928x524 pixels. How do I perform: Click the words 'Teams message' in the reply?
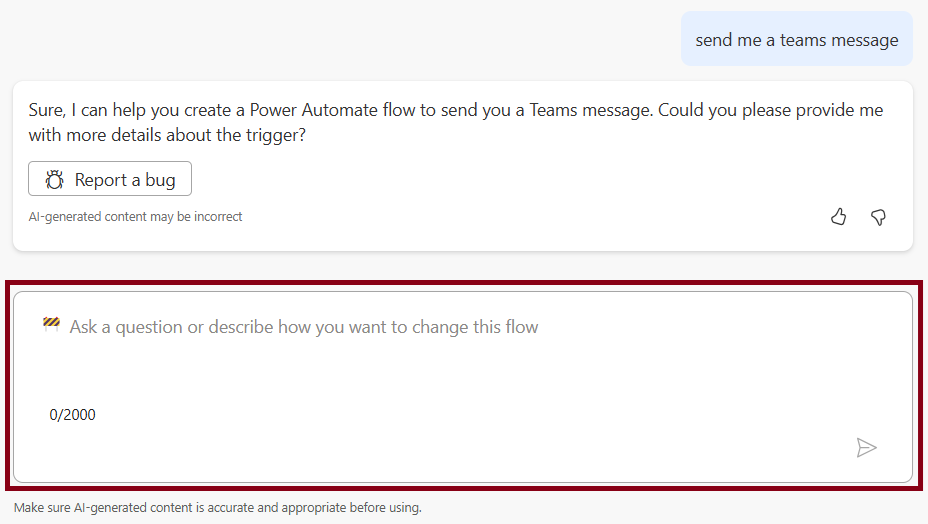591,110
